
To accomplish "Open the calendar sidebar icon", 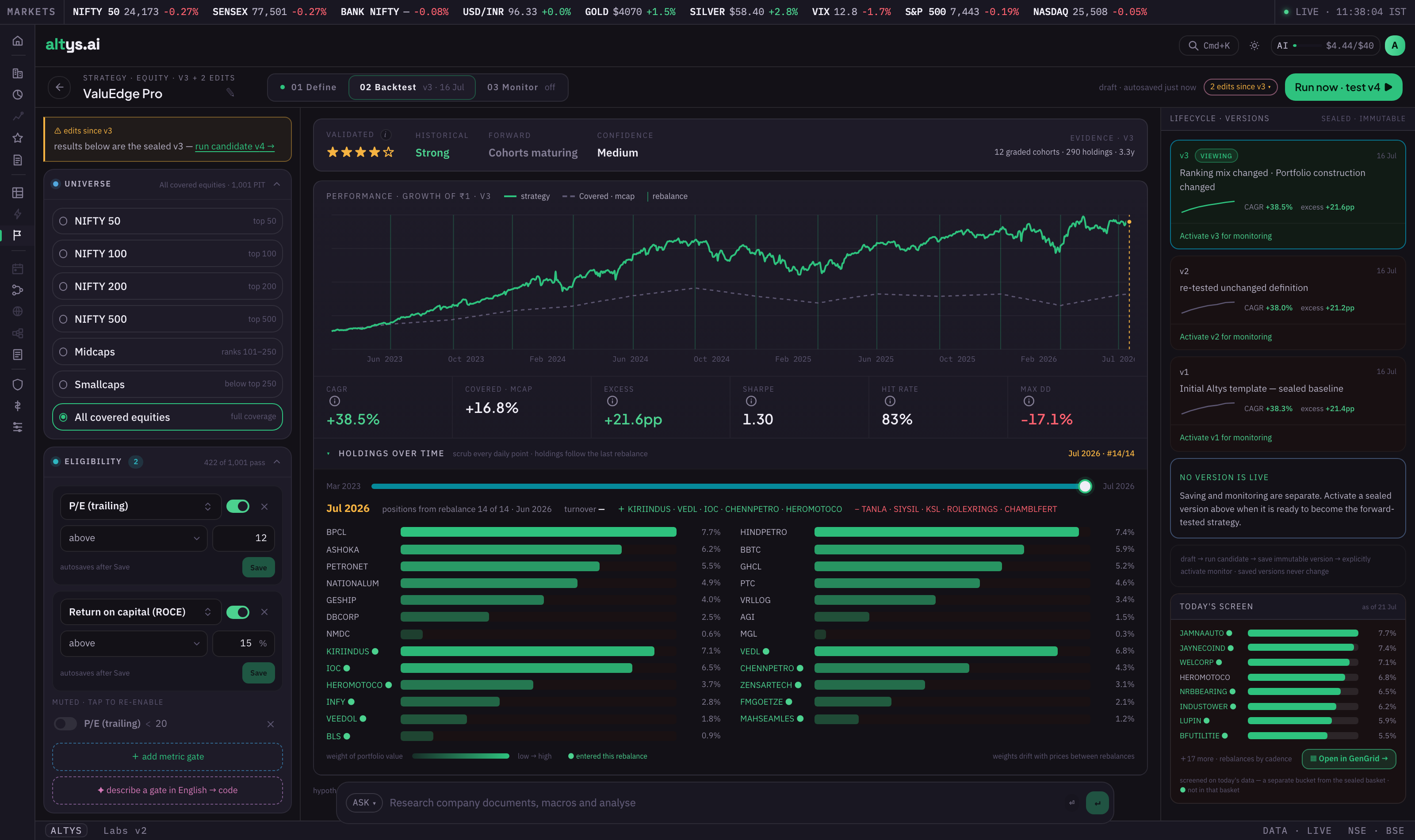I will point(18,269).
